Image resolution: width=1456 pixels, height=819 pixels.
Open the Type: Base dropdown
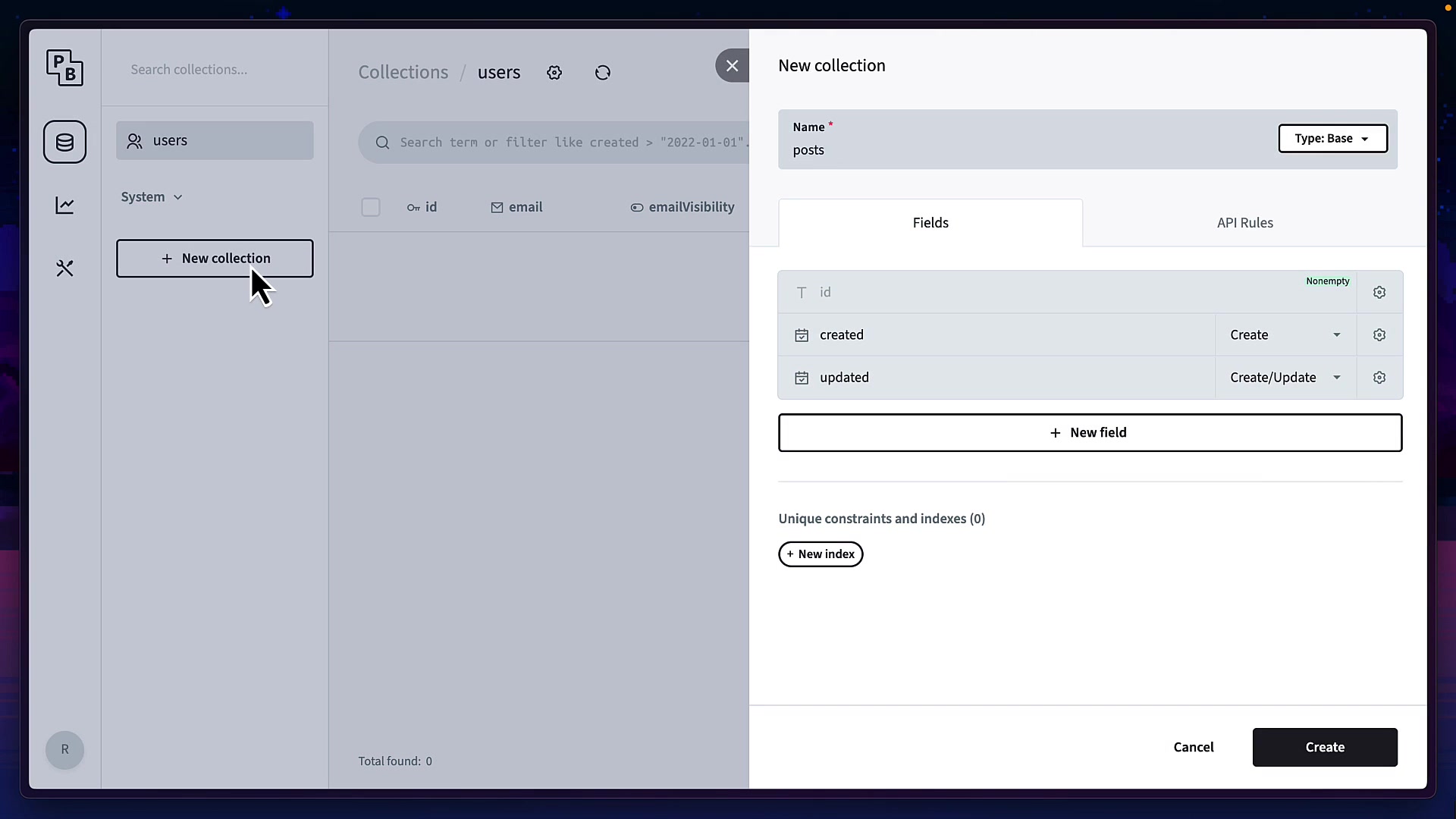tap(1332, 138)
